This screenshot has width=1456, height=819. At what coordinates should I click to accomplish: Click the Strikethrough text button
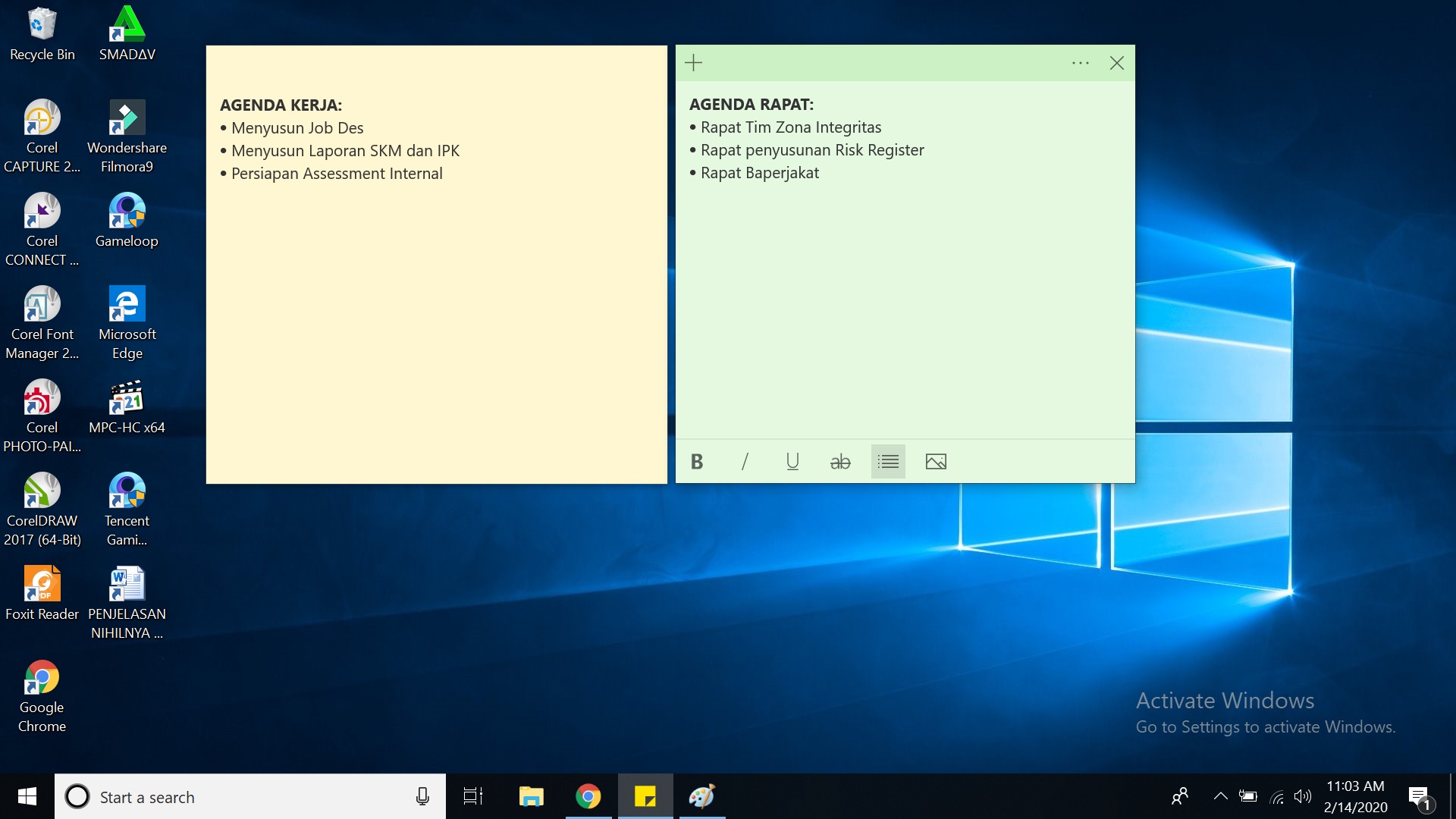[840, 461]
